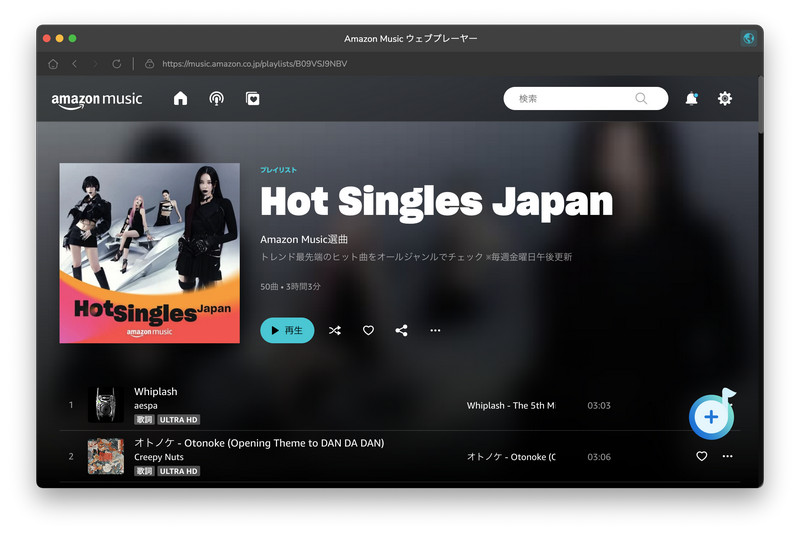
Task: Open more options for Otonoke track
Action: coord(728,456)
